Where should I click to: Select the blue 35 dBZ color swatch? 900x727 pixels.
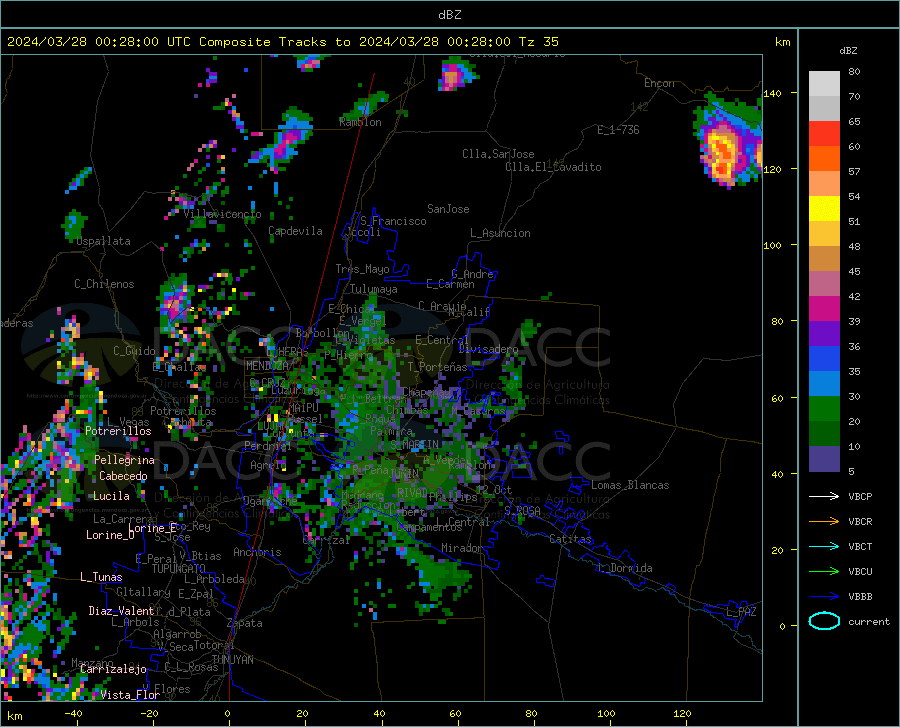[x=824, y=359]
